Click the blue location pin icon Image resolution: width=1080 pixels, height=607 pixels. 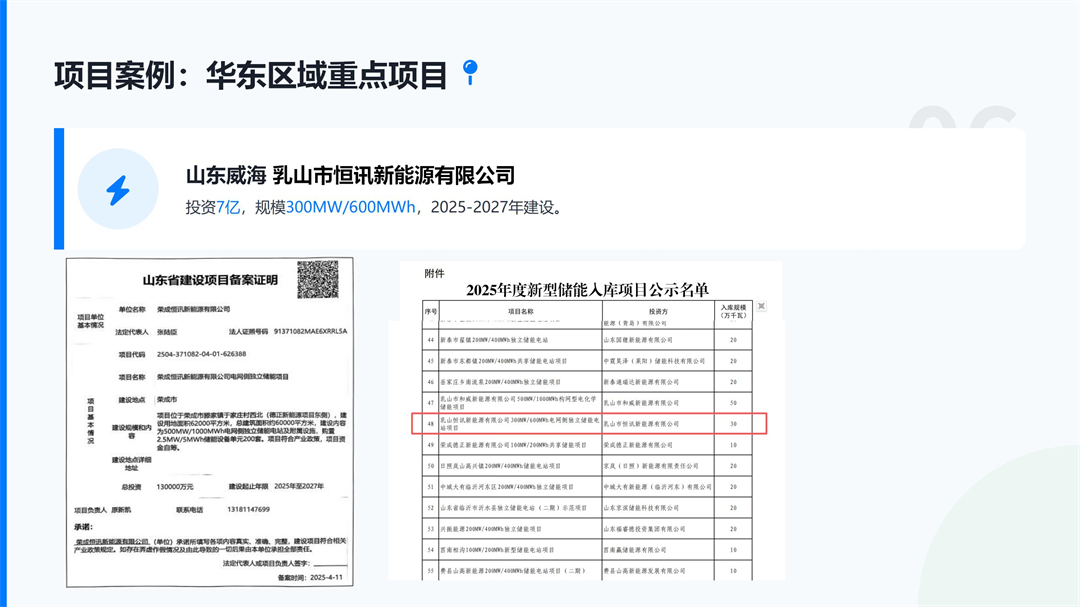tap(470, 72)
